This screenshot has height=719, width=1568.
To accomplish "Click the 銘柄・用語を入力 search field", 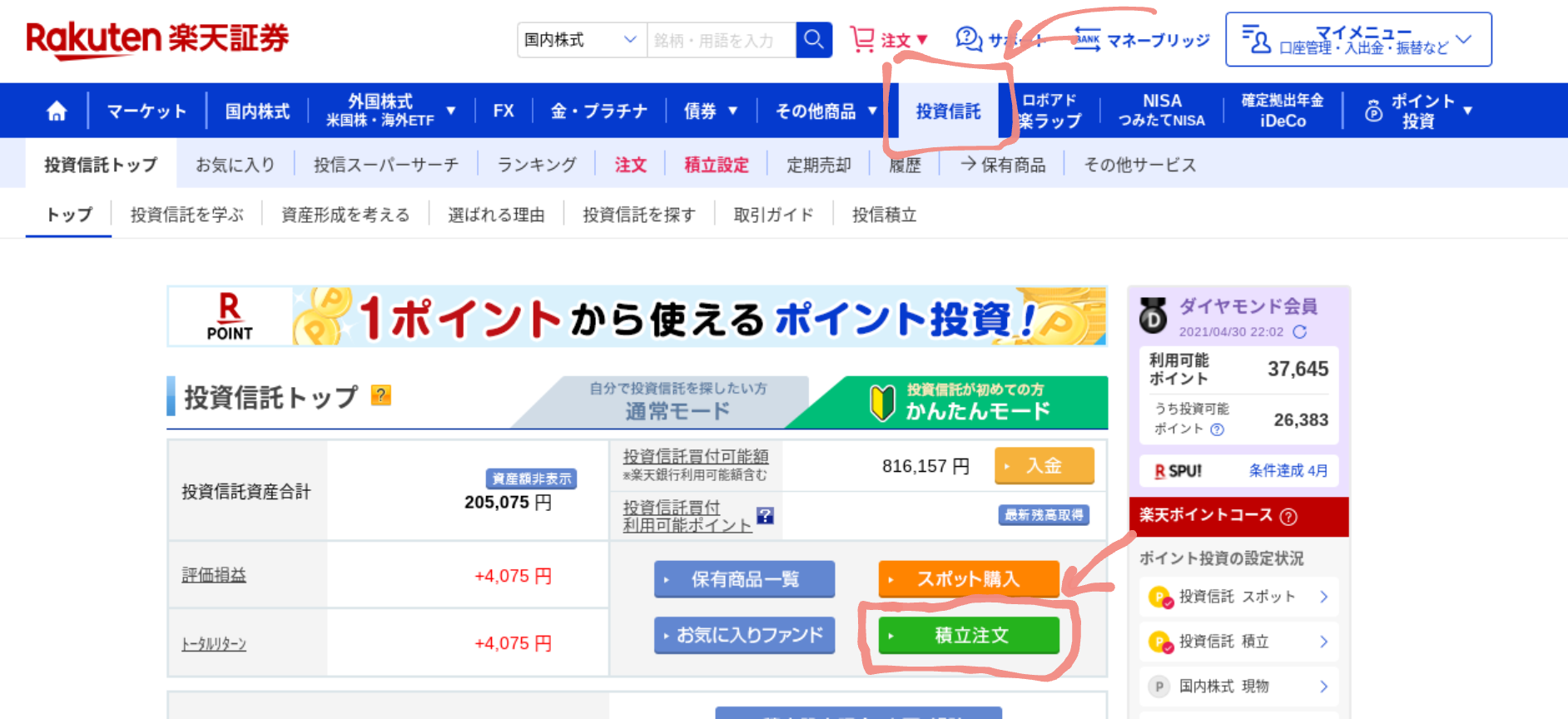I will click(722, 40).
